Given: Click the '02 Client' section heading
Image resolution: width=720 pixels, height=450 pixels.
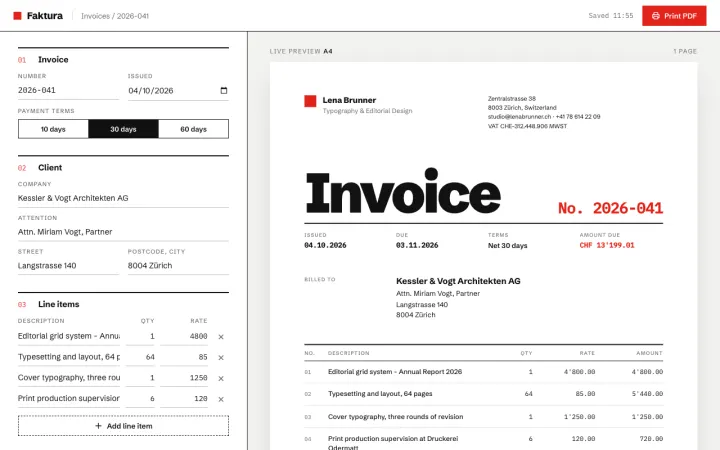Looking at the screenshot, I should click(40, 168).
